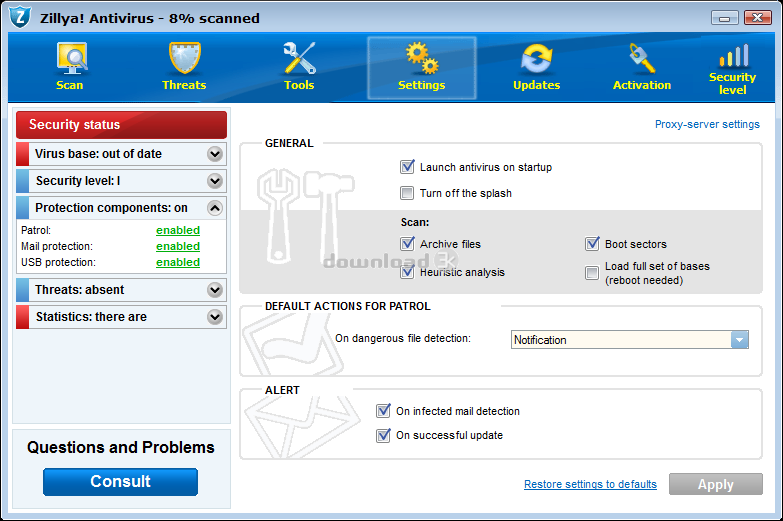Switch to the Threats tab label

click(184, 85)
